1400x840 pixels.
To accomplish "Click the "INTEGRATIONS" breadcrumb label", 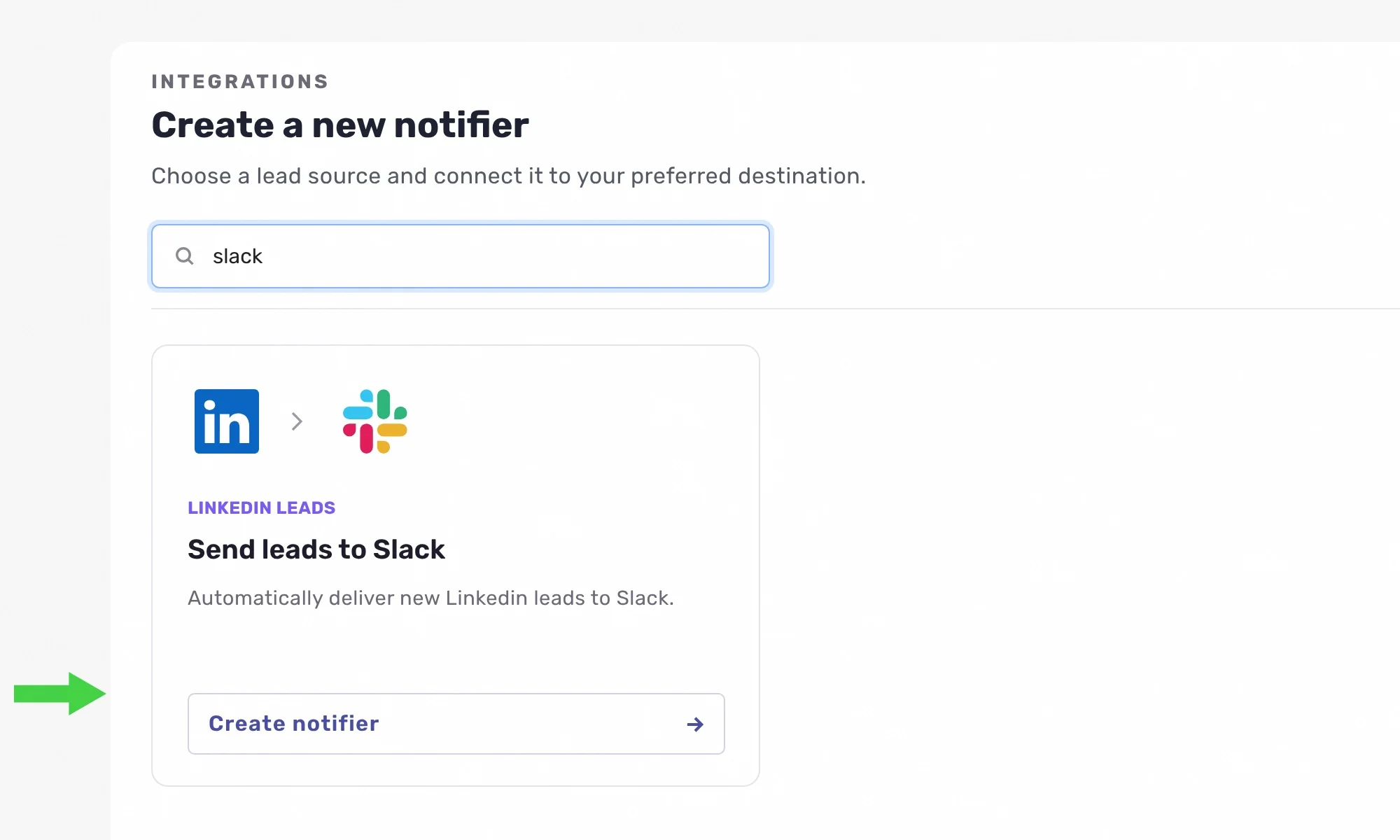I will pyautogui.click(x=240, y=82).
